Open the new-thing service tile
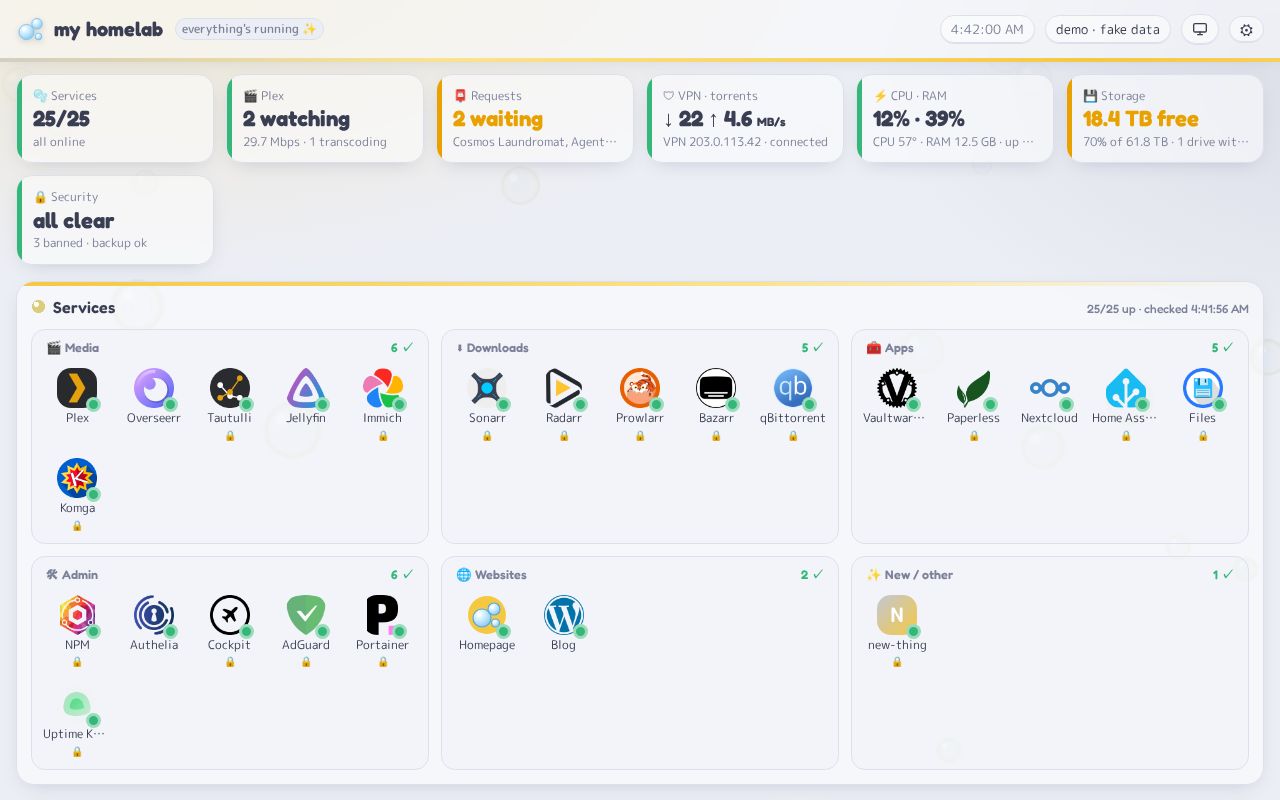Screen dimensions: 1280x800 point(897,615)
